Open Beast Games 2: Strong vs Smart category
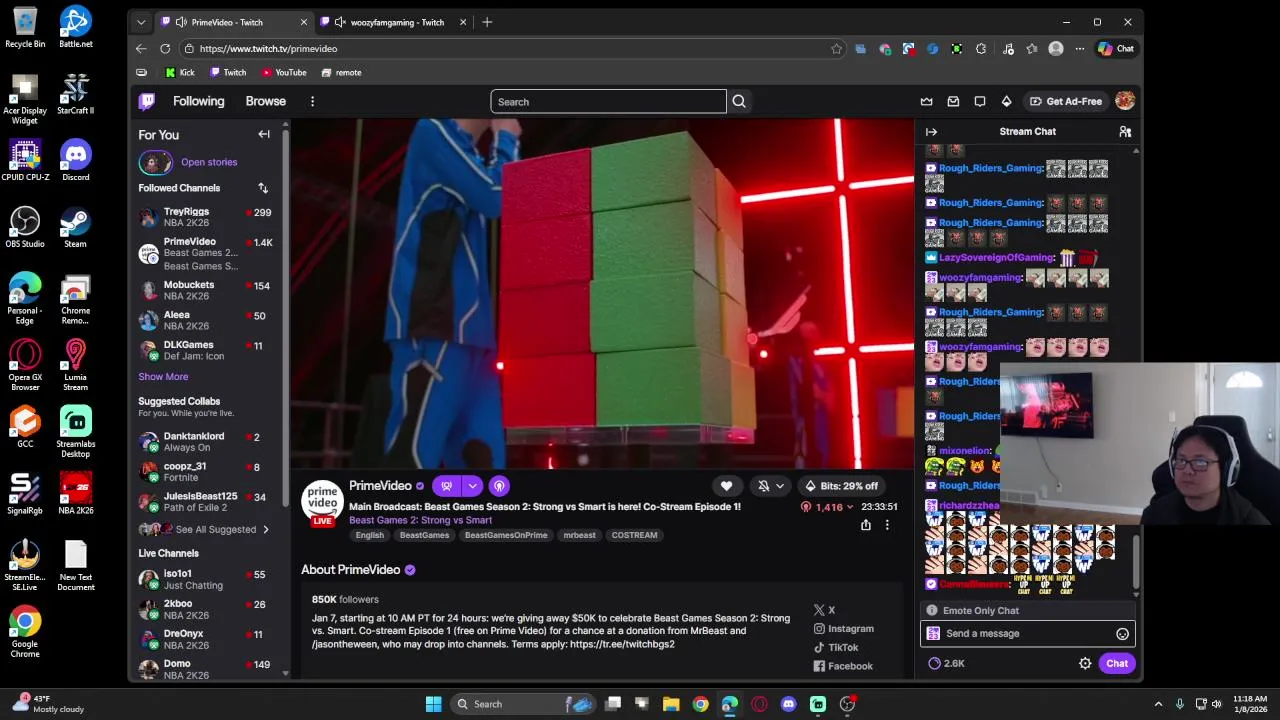 coord(420,520)
